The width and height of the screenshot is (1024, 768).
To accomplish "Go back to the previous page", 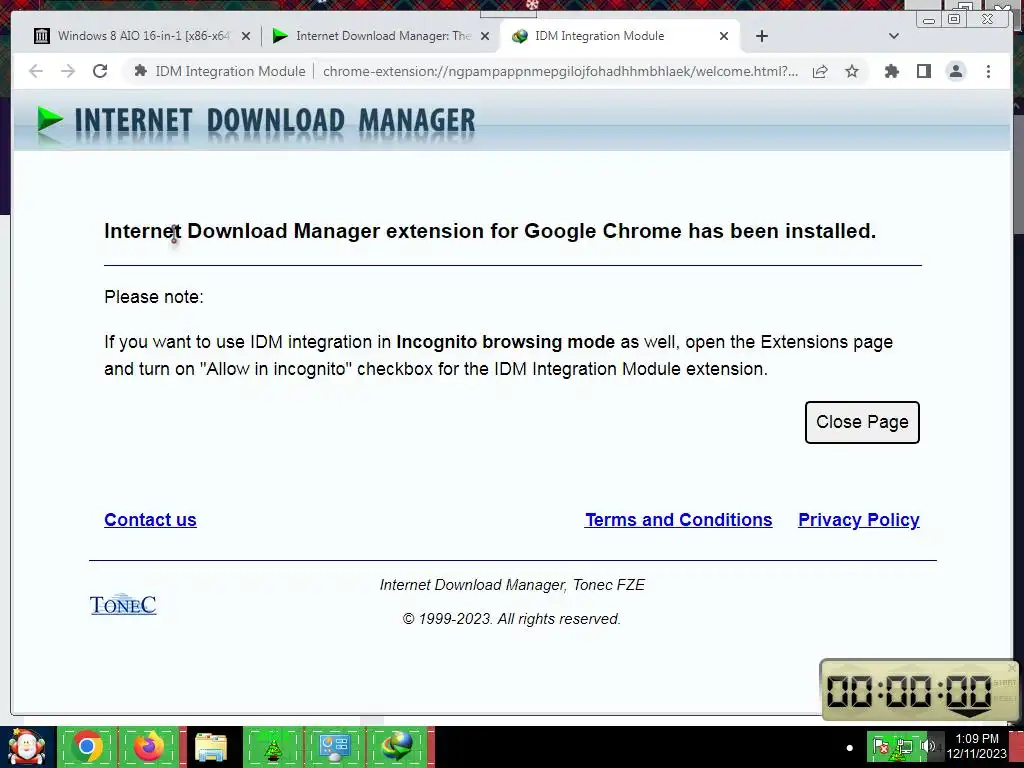I will pos(36,71).
